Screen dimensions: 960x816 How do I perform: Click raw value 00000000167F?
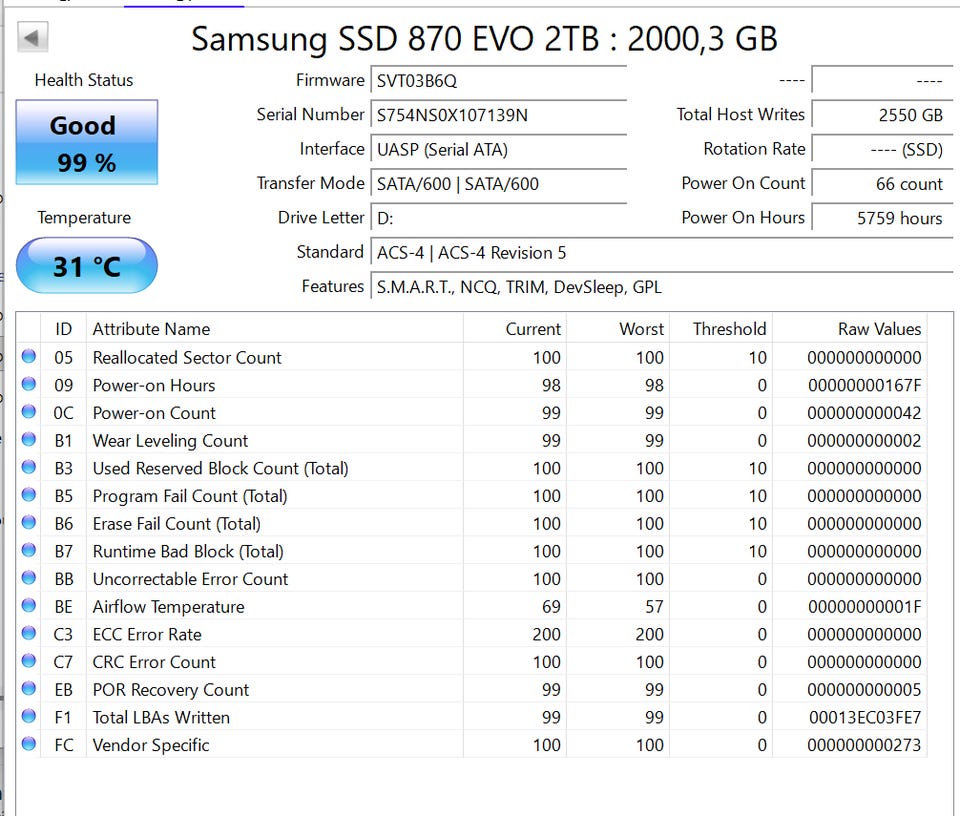point(864,385)
